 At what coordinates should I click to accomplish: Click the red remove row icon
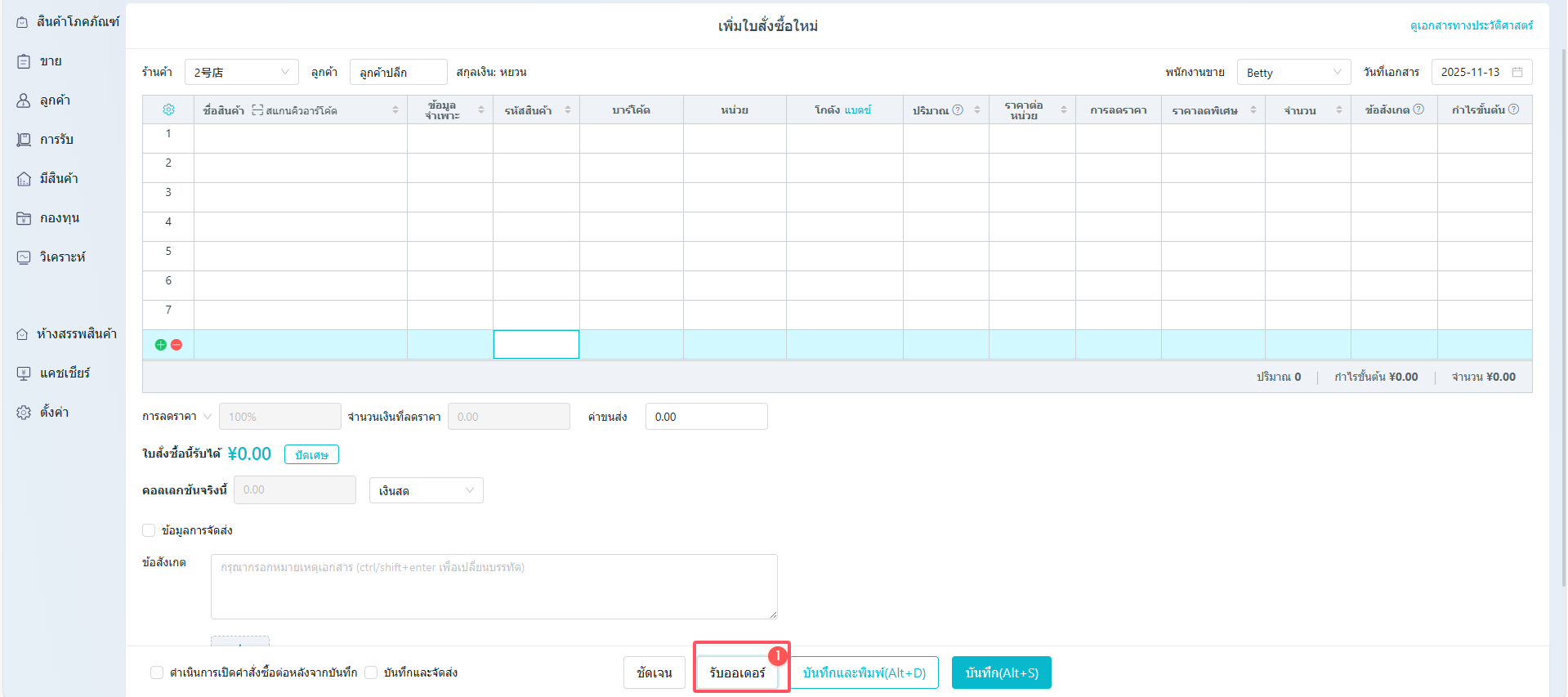click(176, 345)
